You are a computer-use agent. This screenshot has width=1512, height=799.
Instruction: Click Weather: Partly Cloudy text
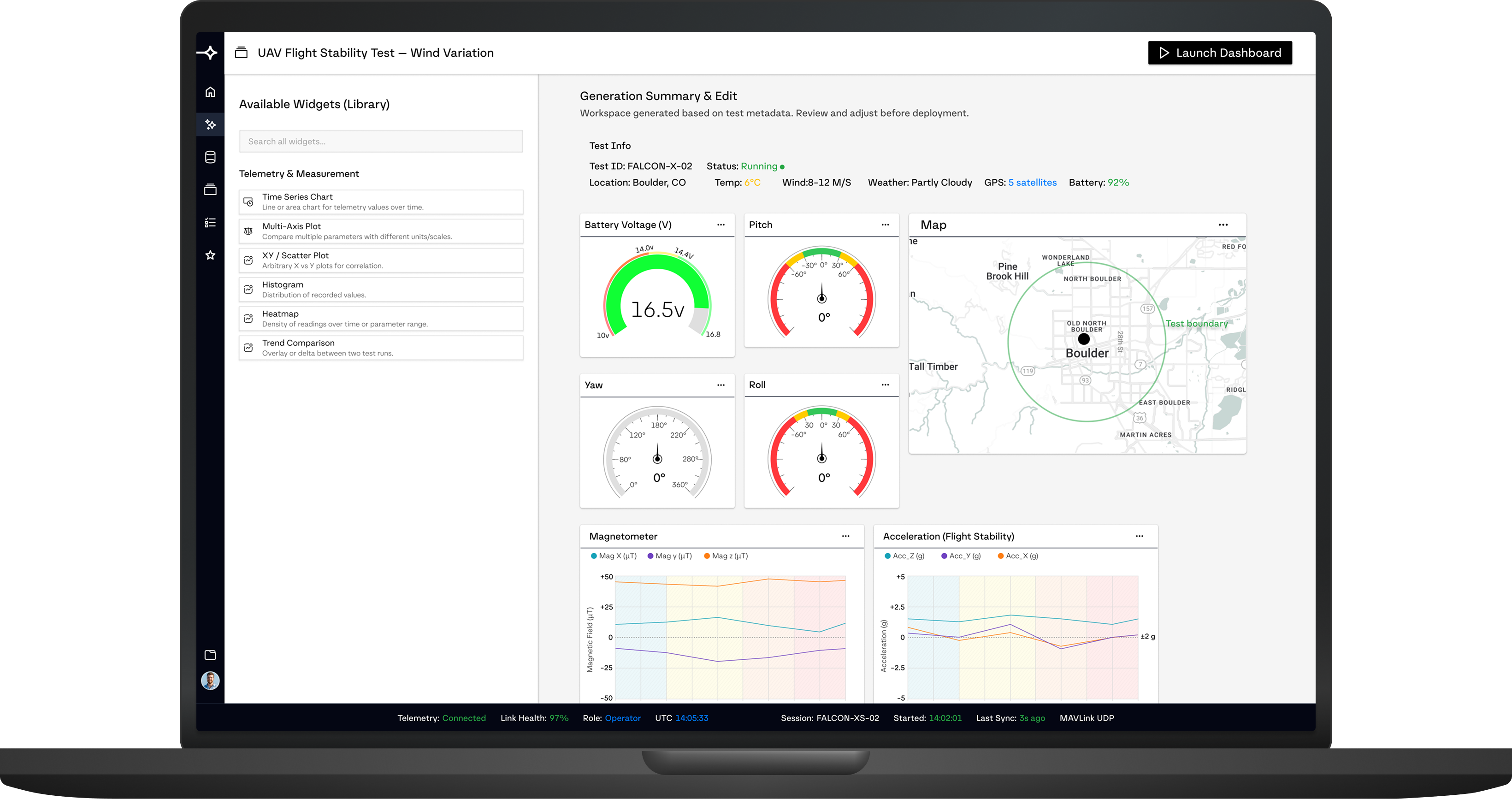click(920, 183)
